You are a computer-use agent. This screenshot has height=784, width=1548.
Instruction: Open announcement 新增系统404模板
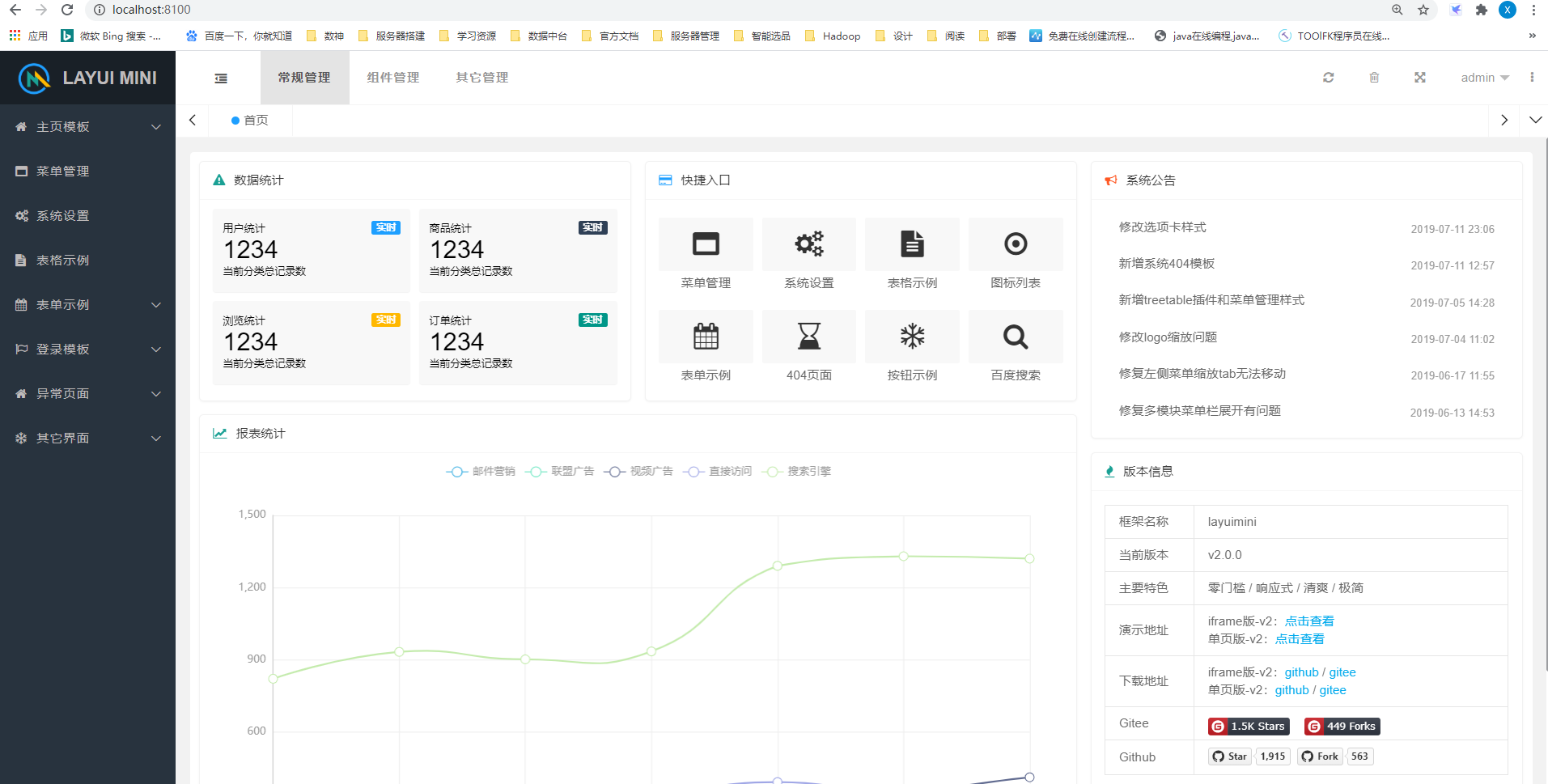click(x=1166, y=264)
